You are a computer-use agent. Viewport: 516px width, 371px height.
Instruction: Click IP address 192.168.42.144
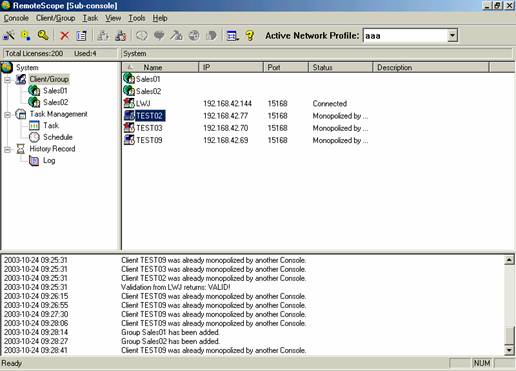(227, 104)
